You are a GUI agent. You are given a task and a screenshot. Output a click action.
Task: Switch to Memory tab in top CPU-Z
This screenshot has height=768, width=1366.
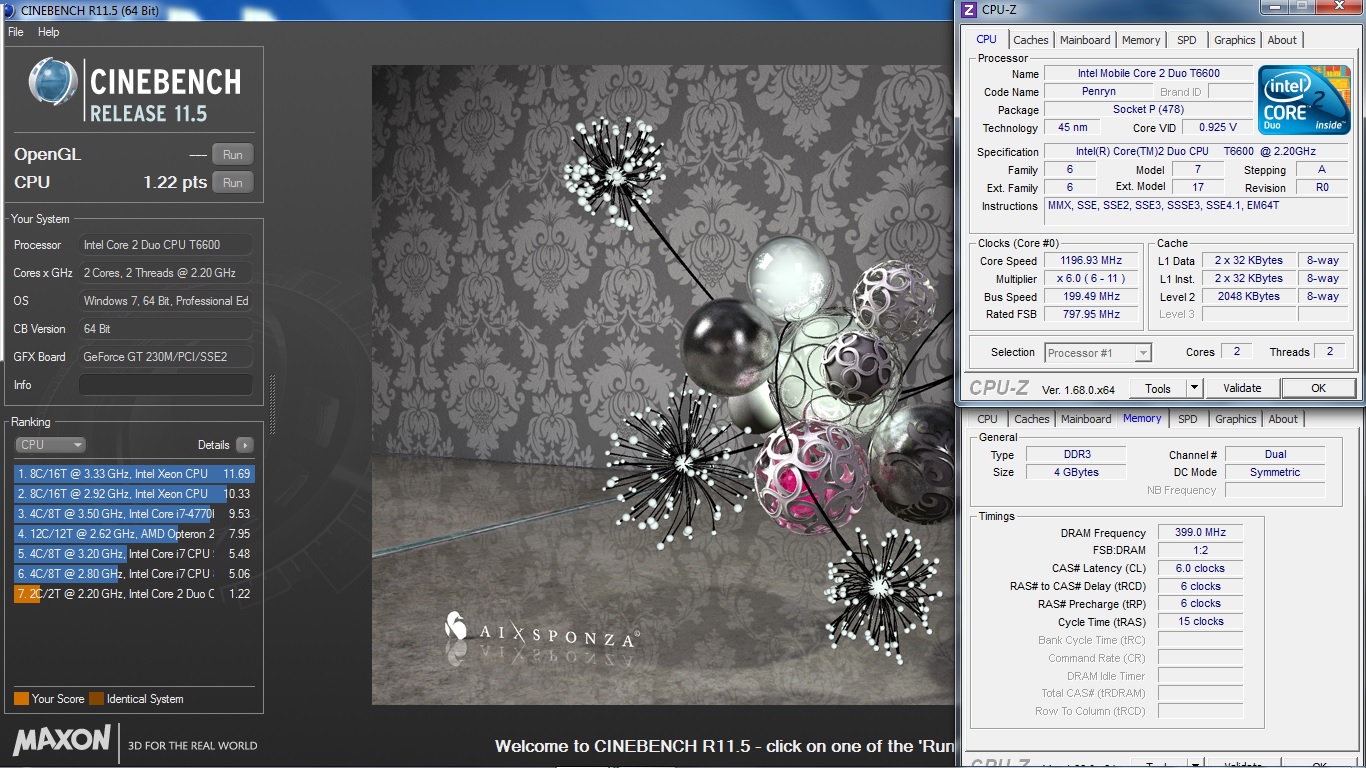[1141, 40]
